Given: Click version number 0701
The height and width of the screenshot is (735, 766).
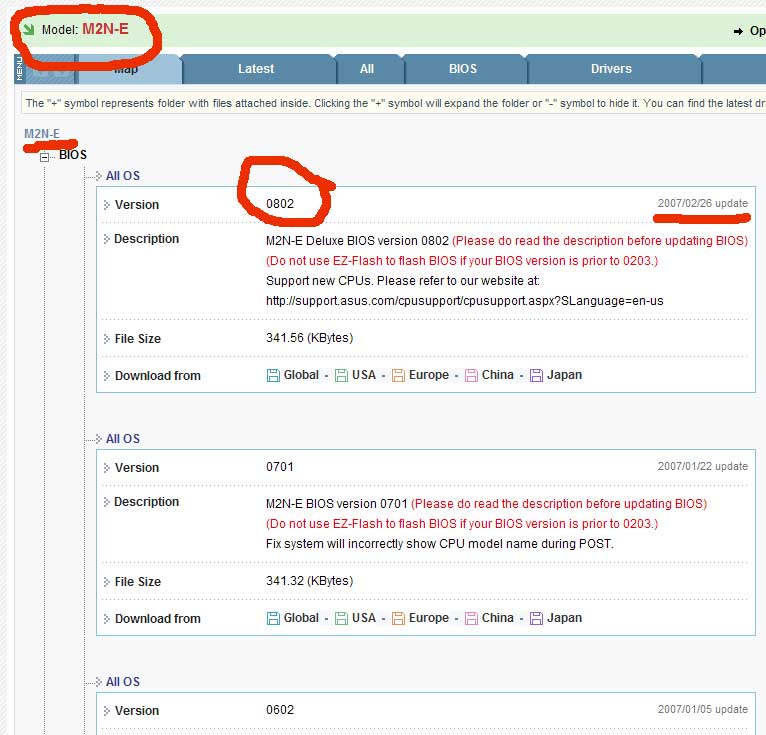Looking at the screenshot, I should tap(280, 467).
